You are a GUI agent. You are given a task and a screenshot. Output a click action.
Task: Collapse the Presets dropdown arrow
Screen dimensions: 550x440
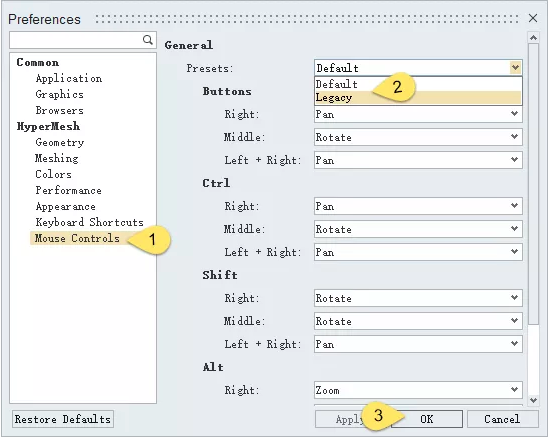[x=515, y=67]
